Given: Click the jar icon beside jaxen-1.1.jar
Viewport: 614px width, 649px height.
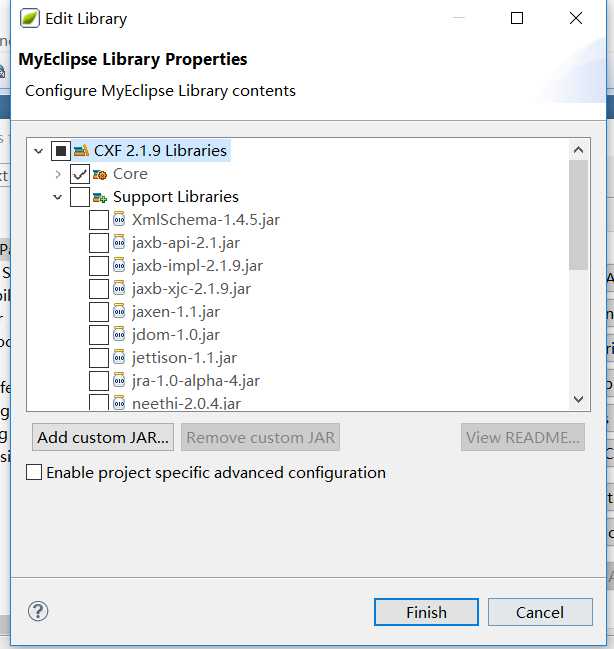Looking at the screenshot, I should pos(119,311).
